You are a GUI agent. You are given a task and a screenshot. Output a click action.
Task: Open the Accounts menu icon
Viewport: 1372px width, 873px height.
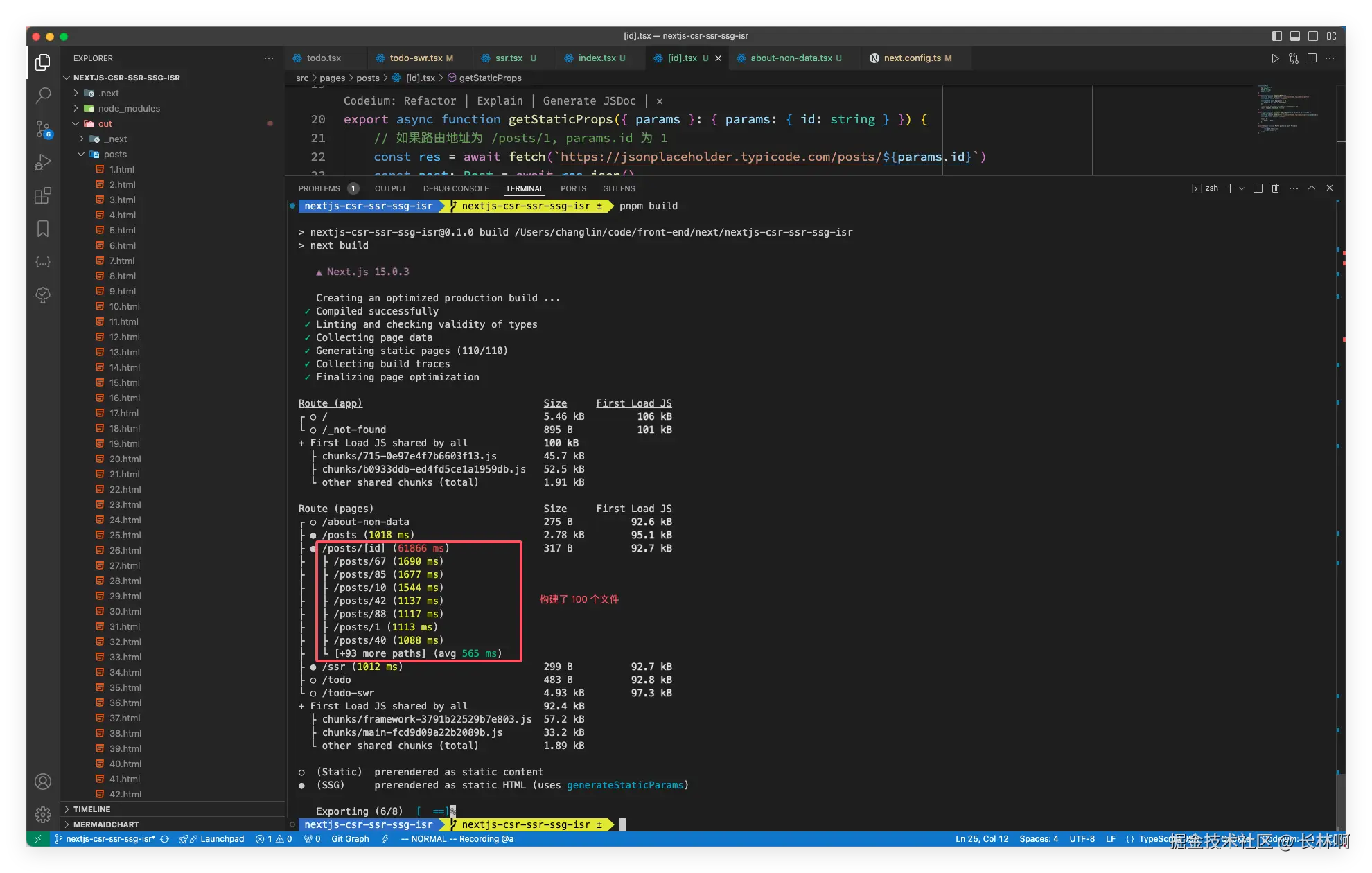(x=43, y=782)
